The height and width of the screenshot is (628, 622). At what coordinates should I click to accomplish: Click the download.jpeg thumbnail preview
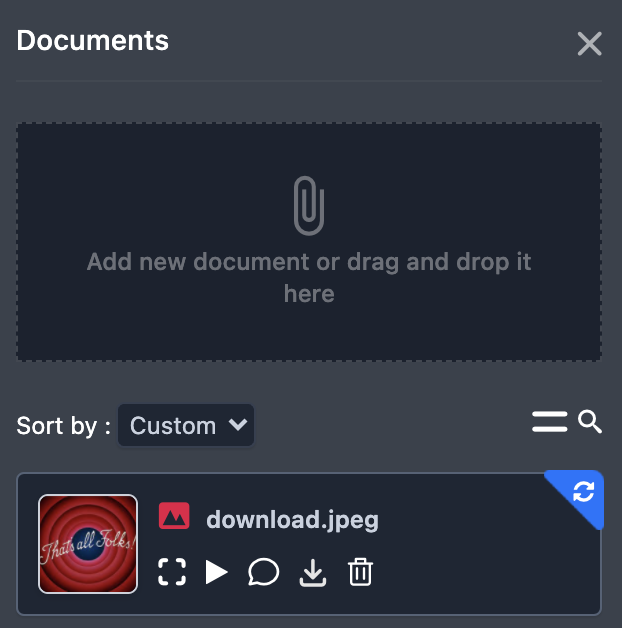click(88, 543)
